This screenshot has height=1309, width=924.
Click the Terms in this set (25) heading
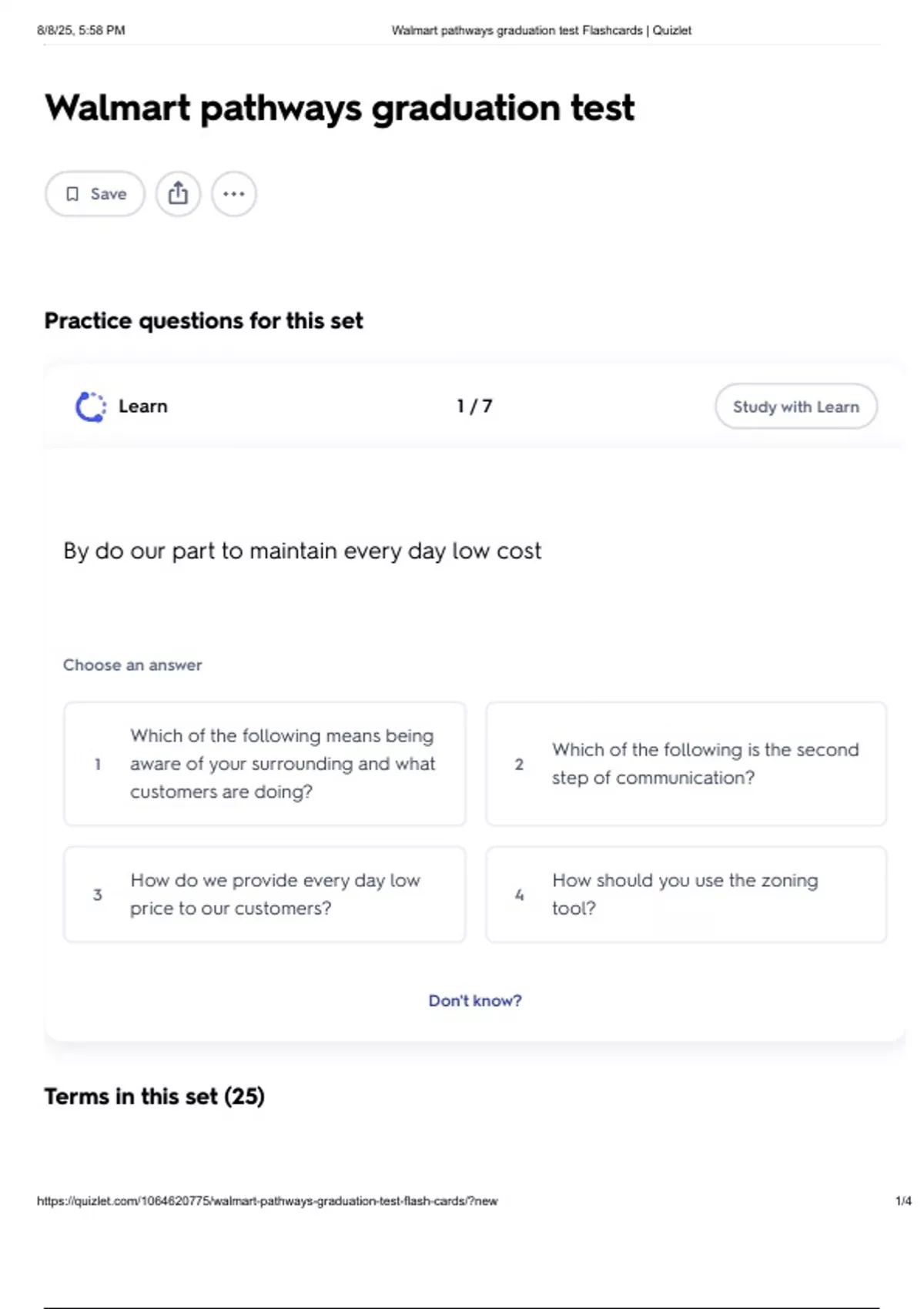tap(154, 1096)
